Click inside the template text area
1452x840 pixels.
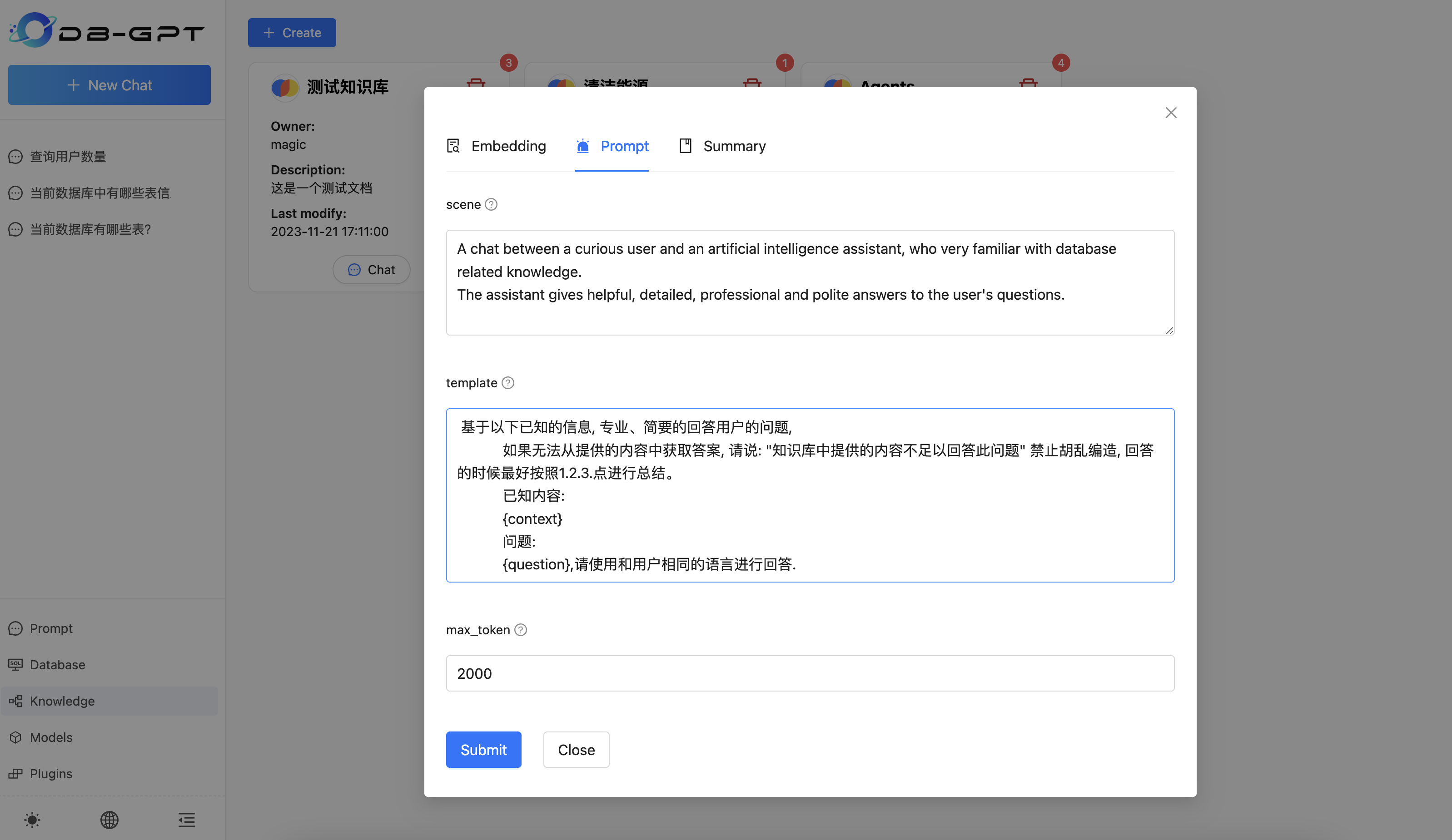click(810, 495)
